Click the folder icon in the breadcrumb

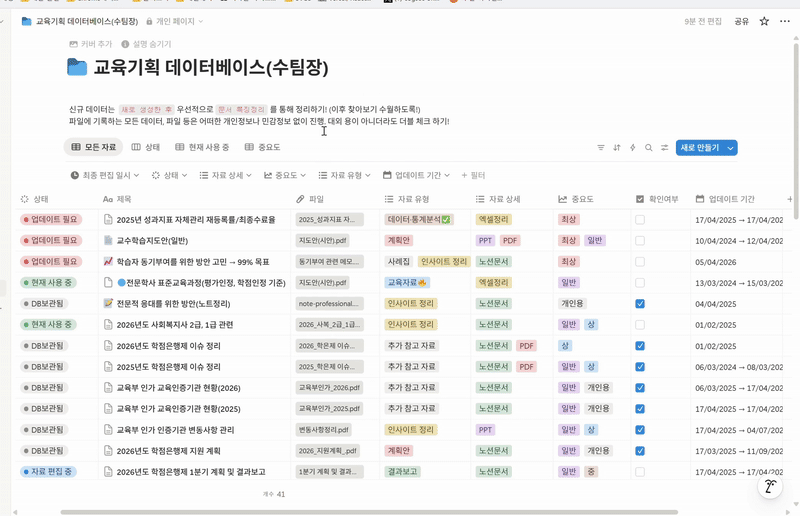27,21
